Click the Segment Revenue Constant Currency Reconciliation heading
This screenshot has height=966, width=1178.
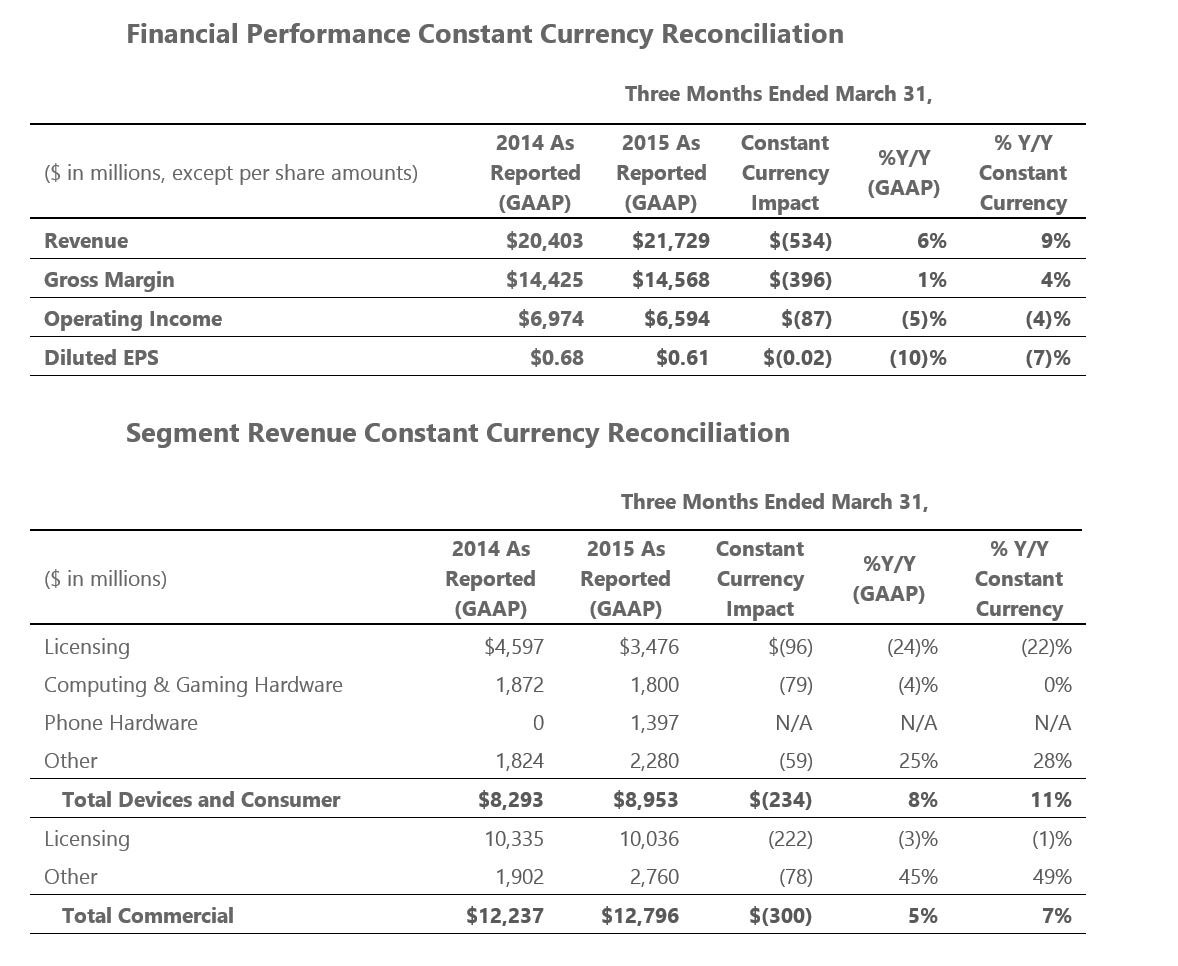click(458, 433)
